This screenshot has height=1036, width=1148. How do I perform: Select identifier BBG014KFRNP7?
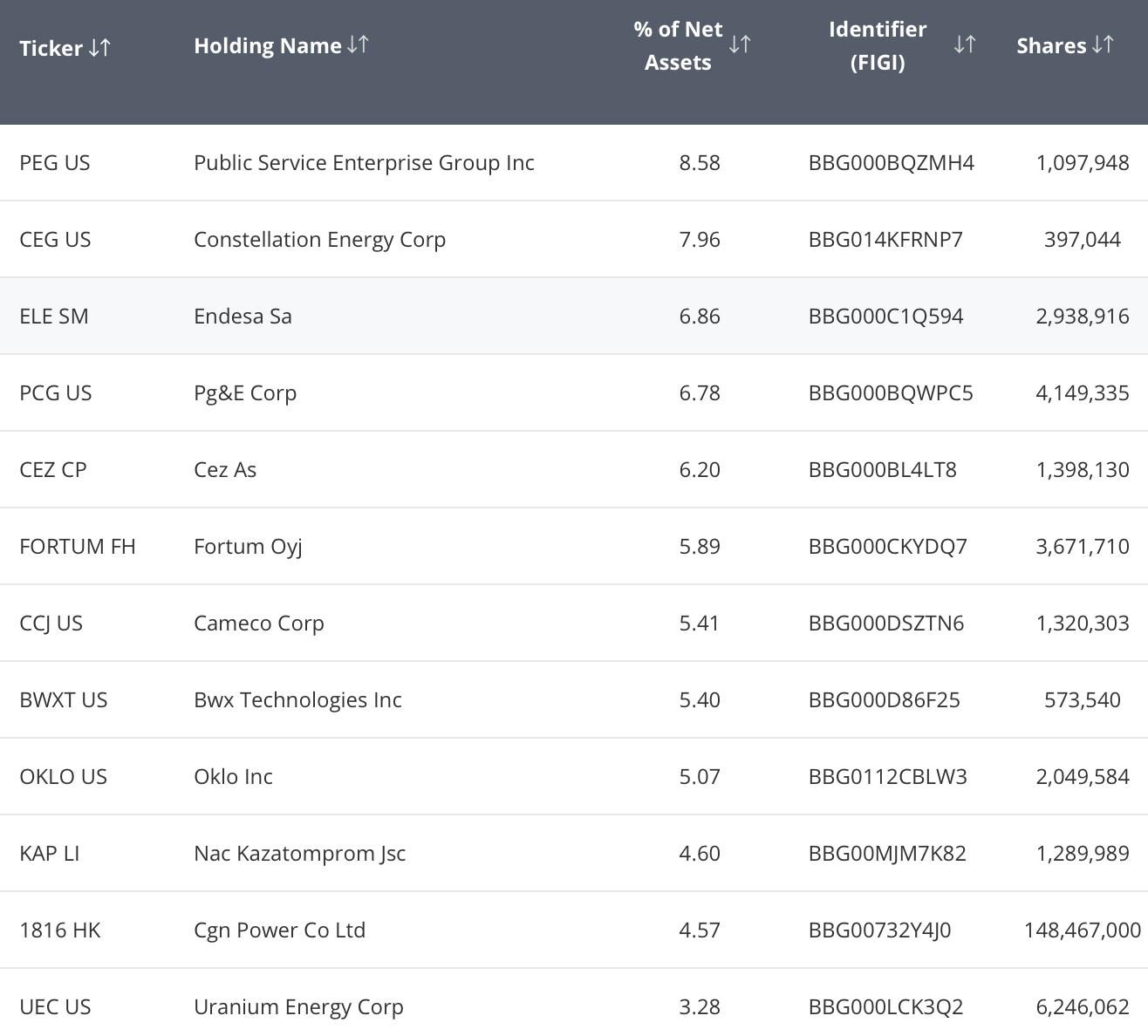click(x=885, y=240)
